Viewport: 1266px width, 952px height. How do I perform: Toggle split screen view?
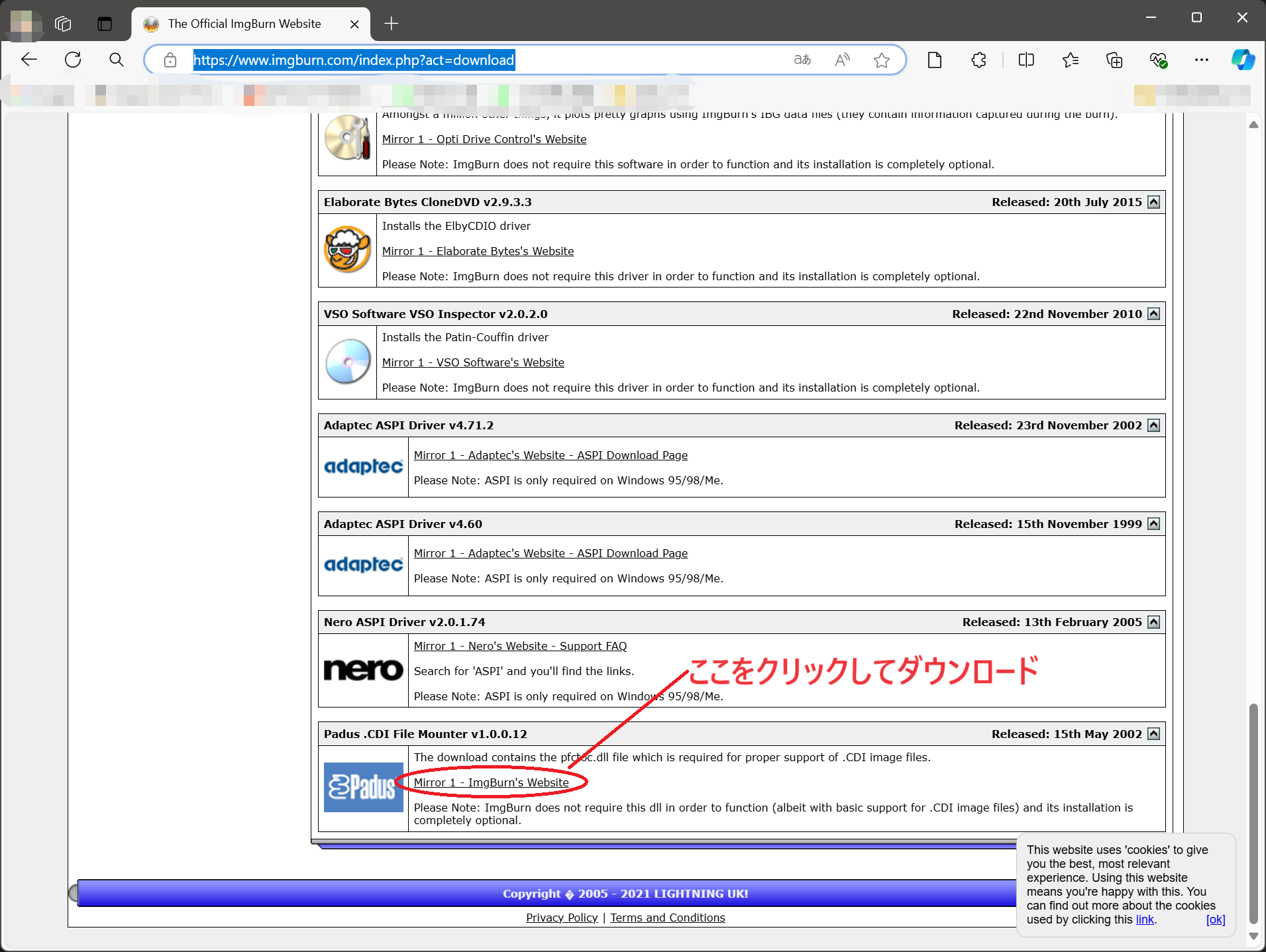(1026, 60)
